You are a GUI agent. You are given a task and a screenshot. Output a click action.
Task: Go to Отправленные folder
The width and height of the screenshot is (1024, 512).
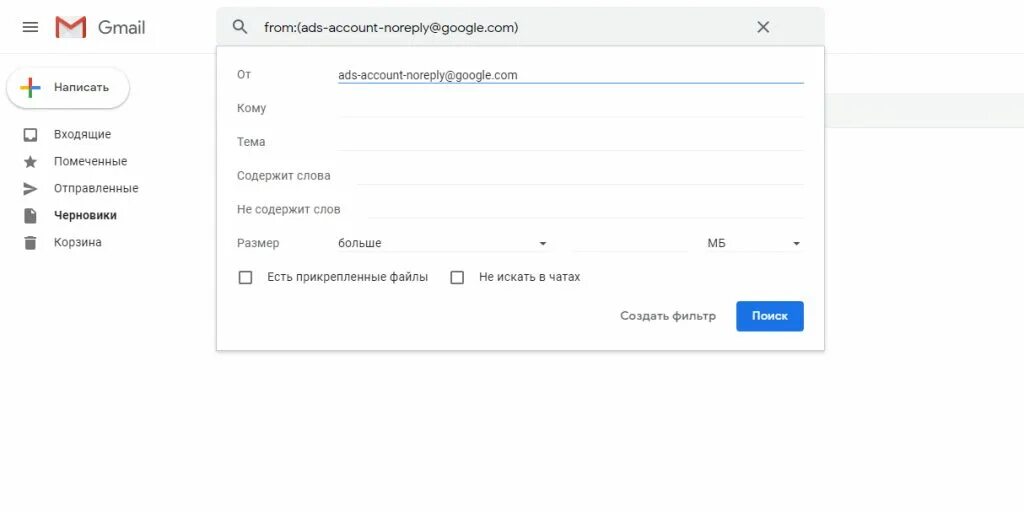(96, 189)
